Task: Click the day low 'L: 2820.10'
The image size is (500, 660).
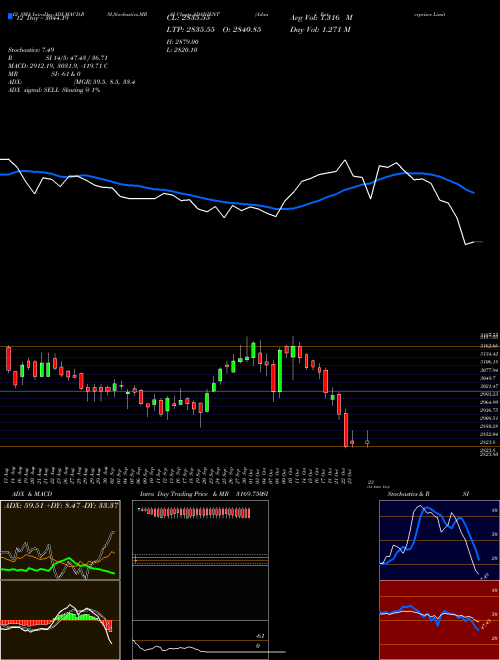Action: 183,50
